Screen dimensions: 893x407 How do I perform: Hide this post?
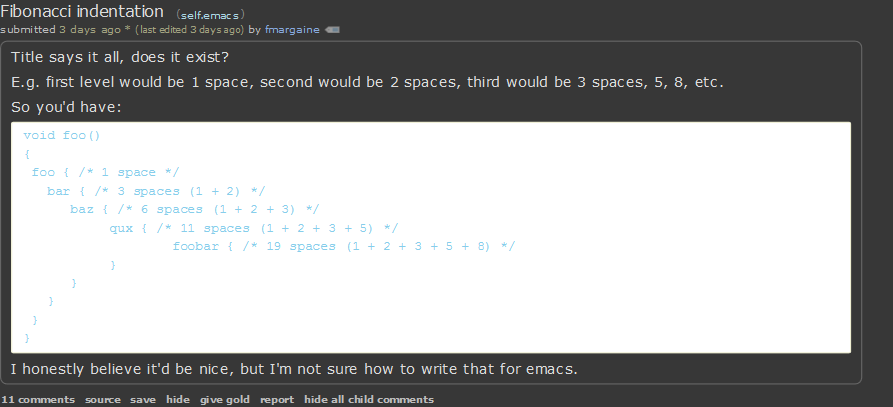(x=178, y=400)
